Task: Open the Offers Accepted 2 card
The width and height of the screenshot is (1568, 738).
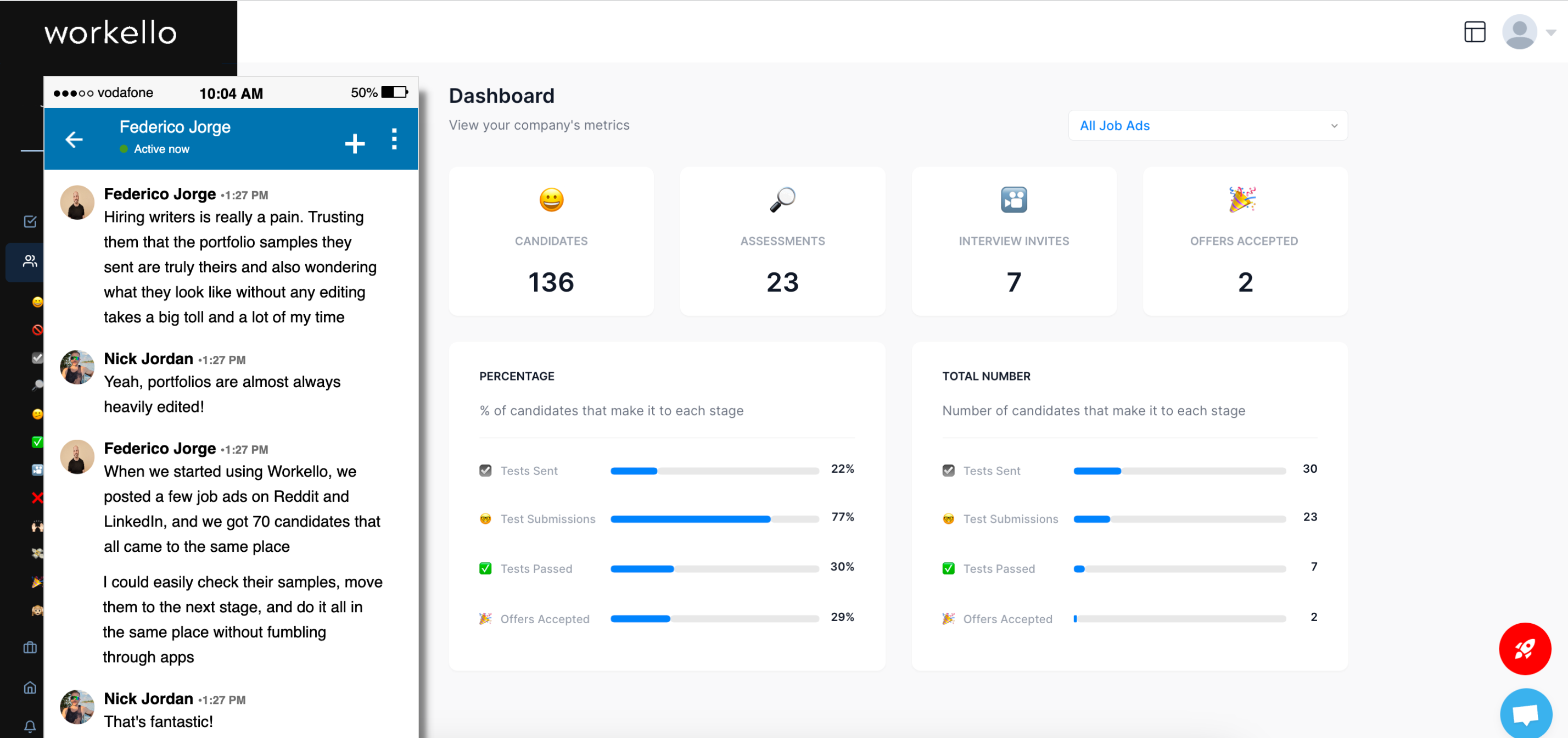Action: (x=1245, y=241)
